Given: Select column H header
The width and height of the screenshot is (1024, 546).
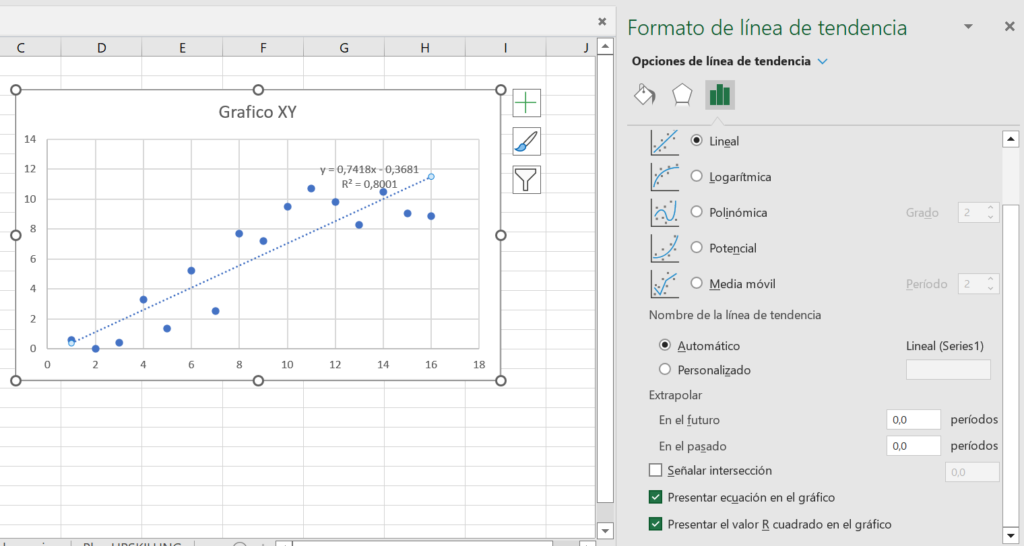Looking at the screenshot, I should point(424,48).
